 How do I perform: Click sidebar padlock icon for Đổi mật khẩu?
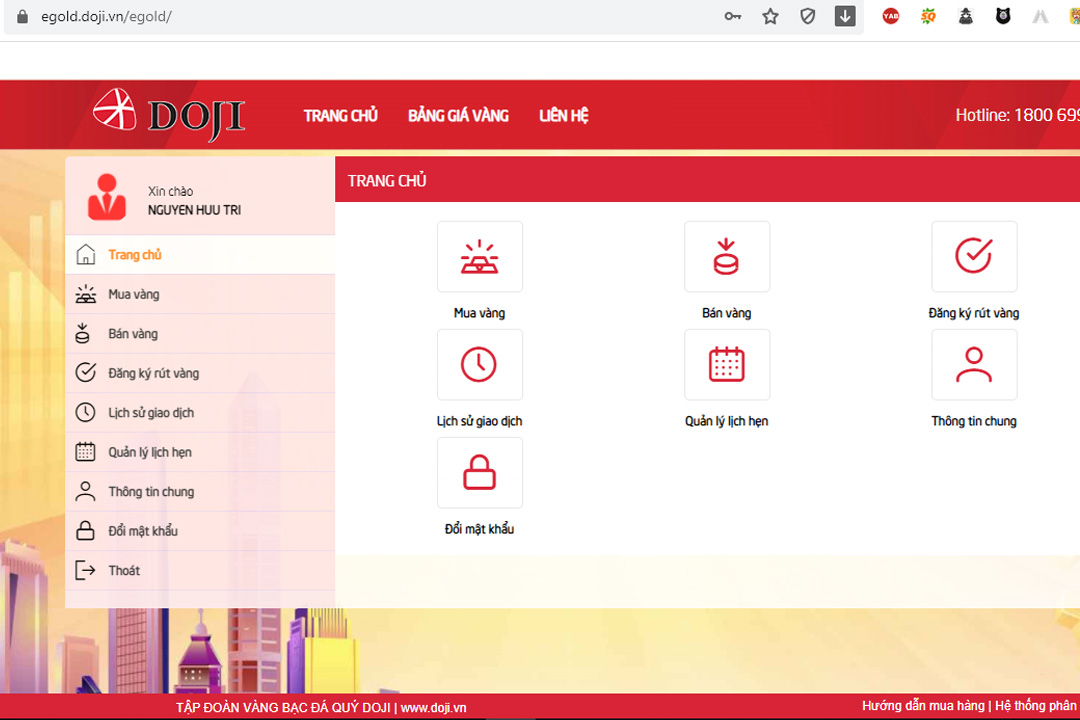point(85,531)
